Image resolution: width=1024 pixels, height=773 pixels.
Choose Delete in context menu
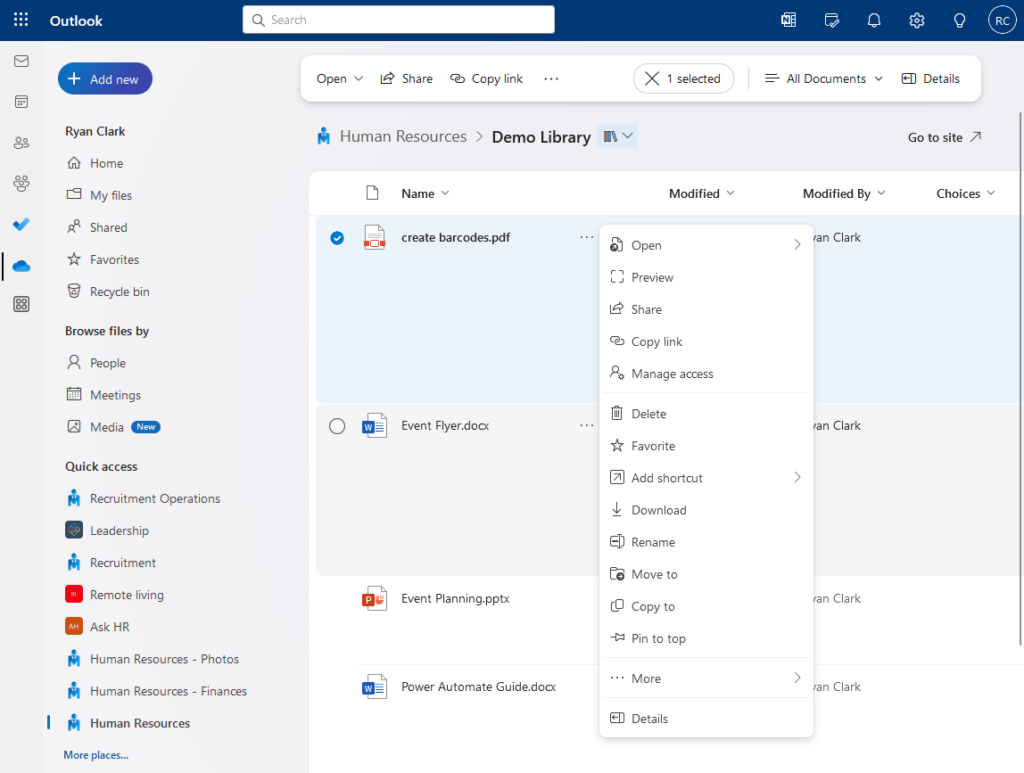[x=706, y=413]
